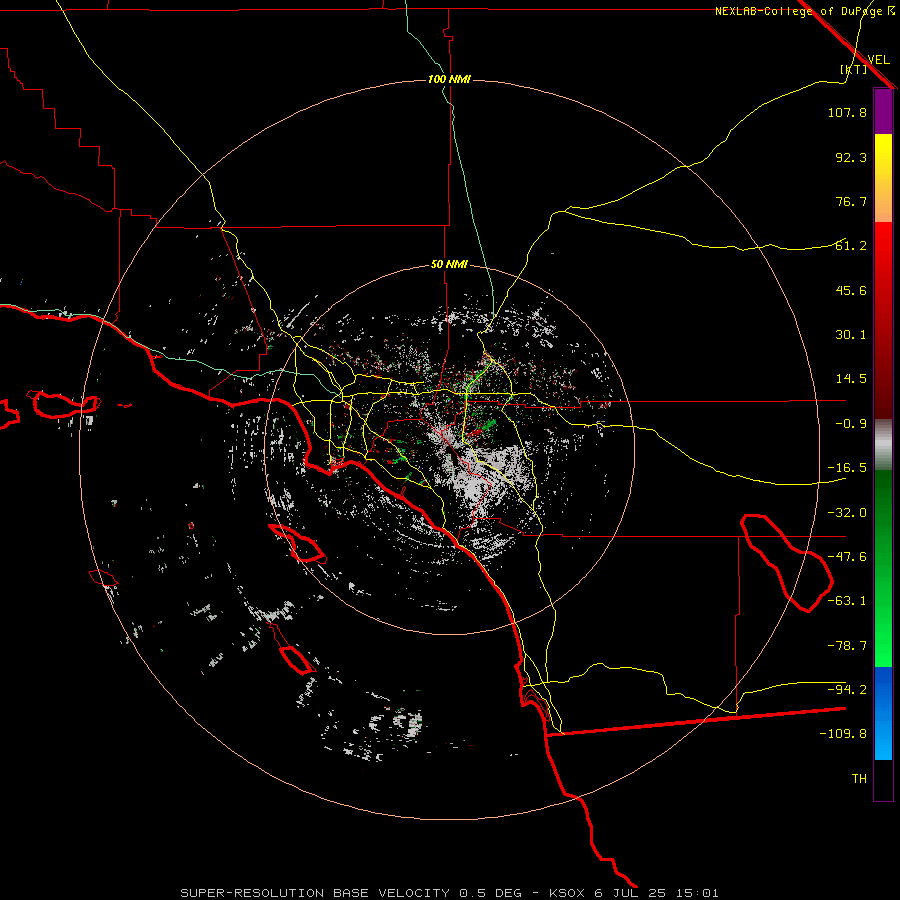Click the [KT] units label
Image resolution: width=900 pixels, height=900 pixels.
tap(853, 69)
